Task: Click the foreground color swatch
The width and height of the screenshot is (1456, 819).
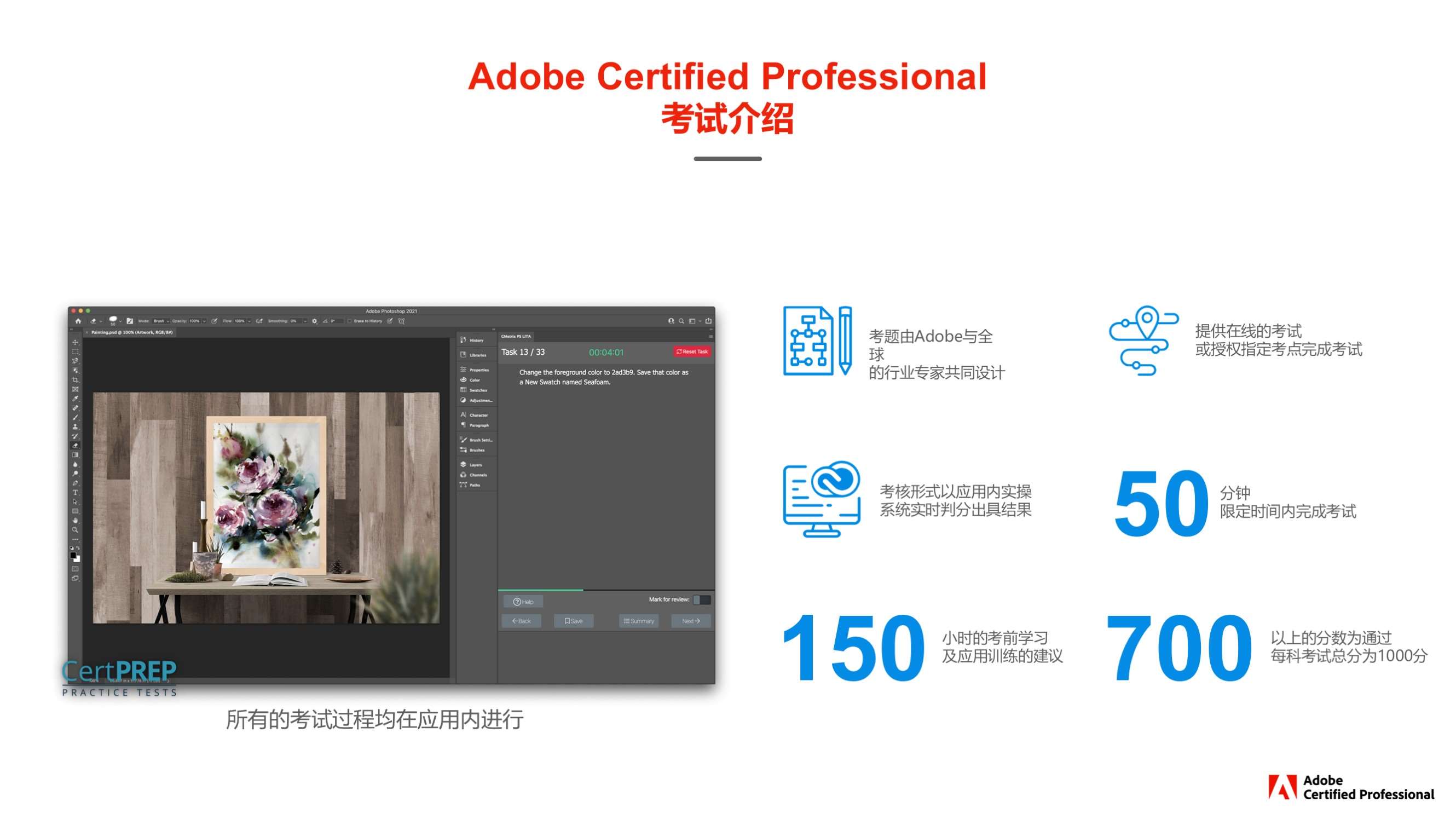Action: point(73,556)
